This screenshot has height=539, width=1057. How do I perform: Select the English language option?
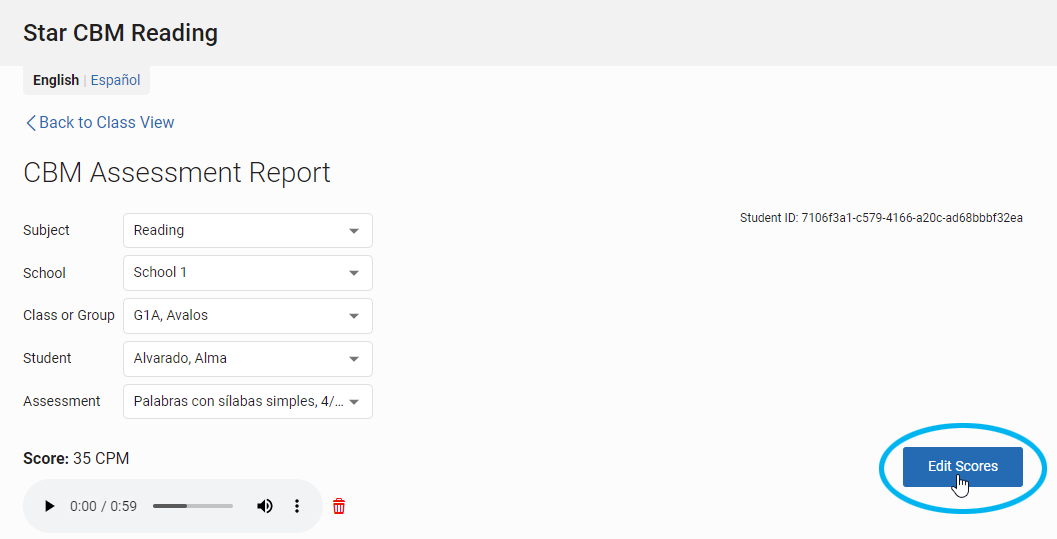point(56,80)
